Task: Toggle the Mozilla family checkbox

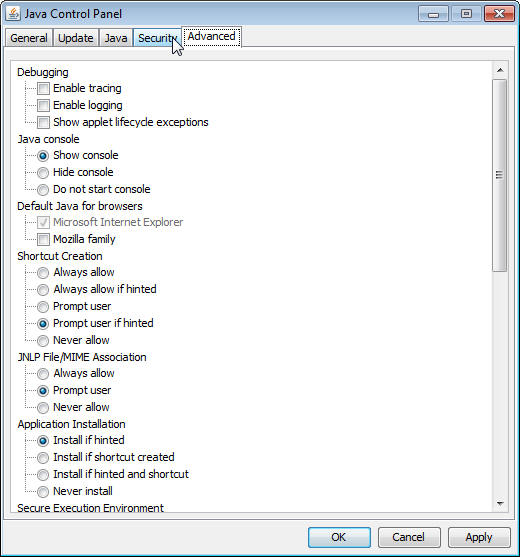Action: (43, 239)
